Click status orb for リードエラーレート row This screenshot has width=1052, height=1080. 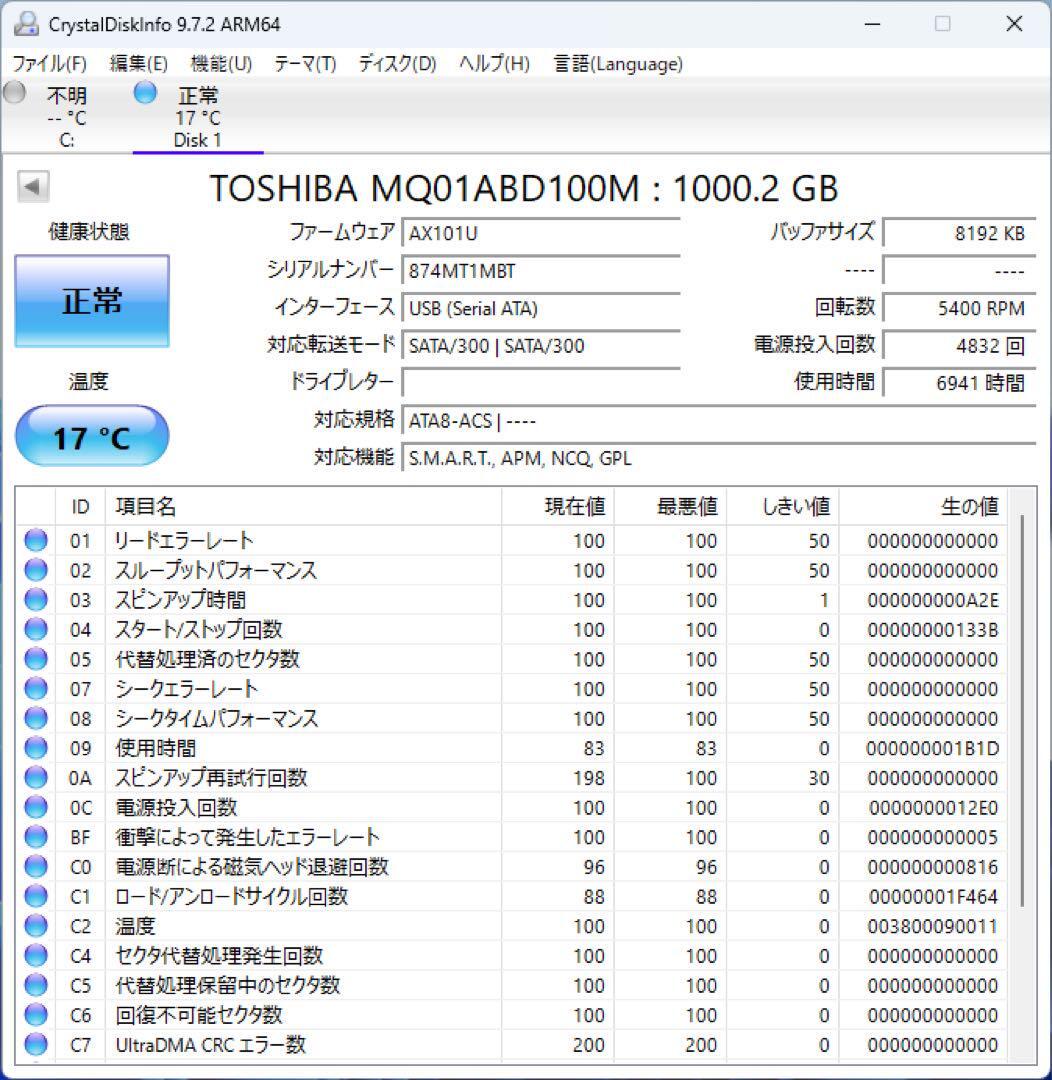click(36, 541)
